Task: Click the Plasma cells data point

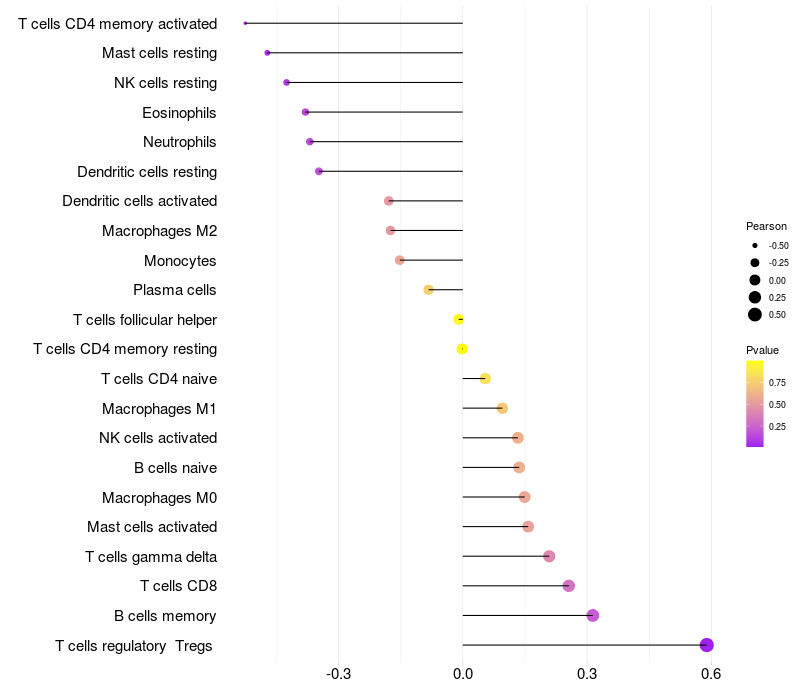Action: coord(429,290)
